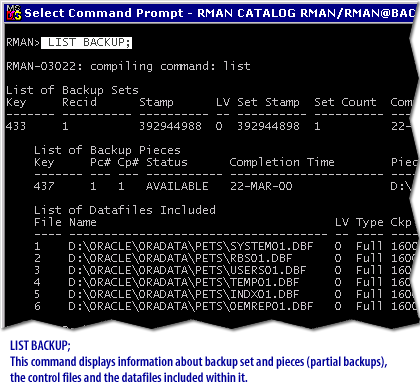Click the Type column header

coord(370,222)
